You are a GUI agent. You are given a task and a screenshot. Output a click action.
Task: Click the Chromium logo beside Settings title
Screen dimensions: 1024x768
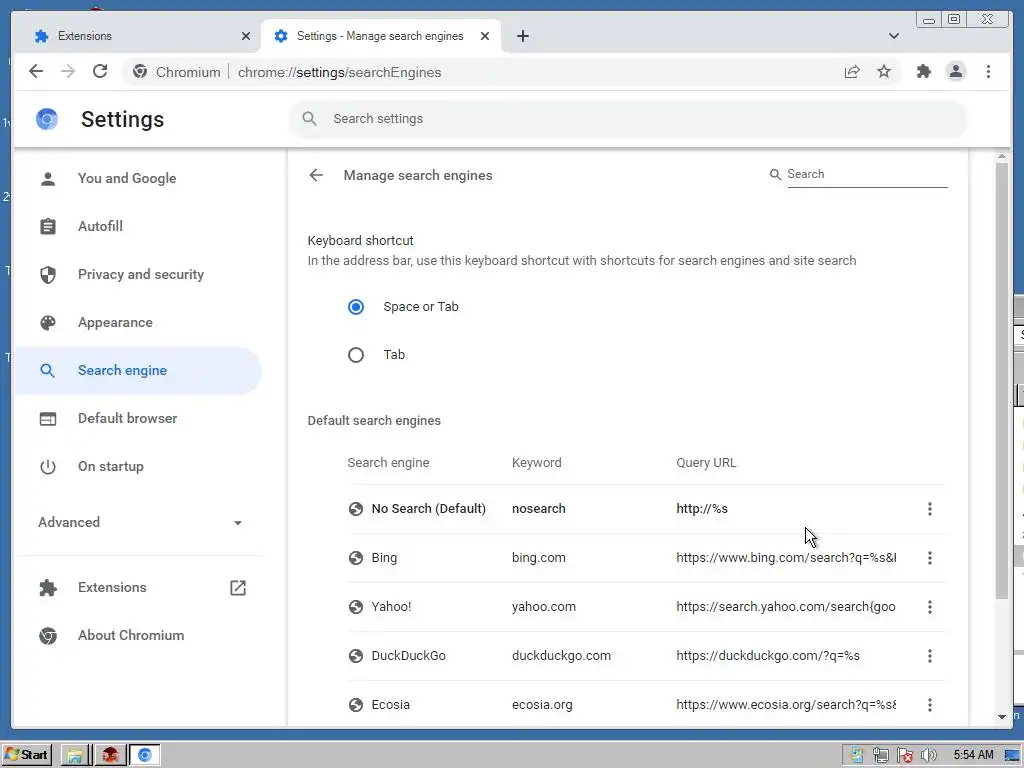(47, 120)
